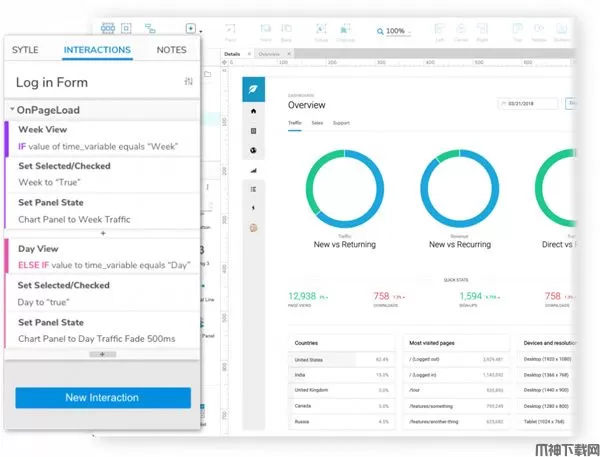Collapse the OnPageLoad event section
The width and height of the screenshot is (600, 457).
[12, 110]
